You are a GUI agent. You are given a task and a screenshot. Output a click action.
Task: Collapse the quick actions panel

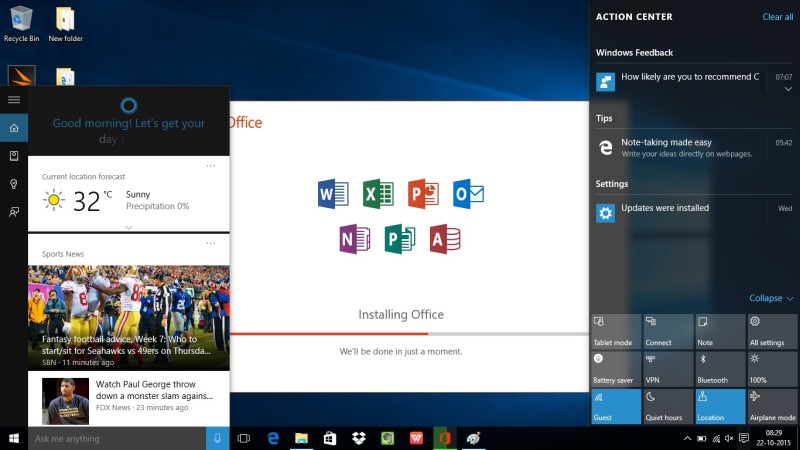click(x=771, y=298)
